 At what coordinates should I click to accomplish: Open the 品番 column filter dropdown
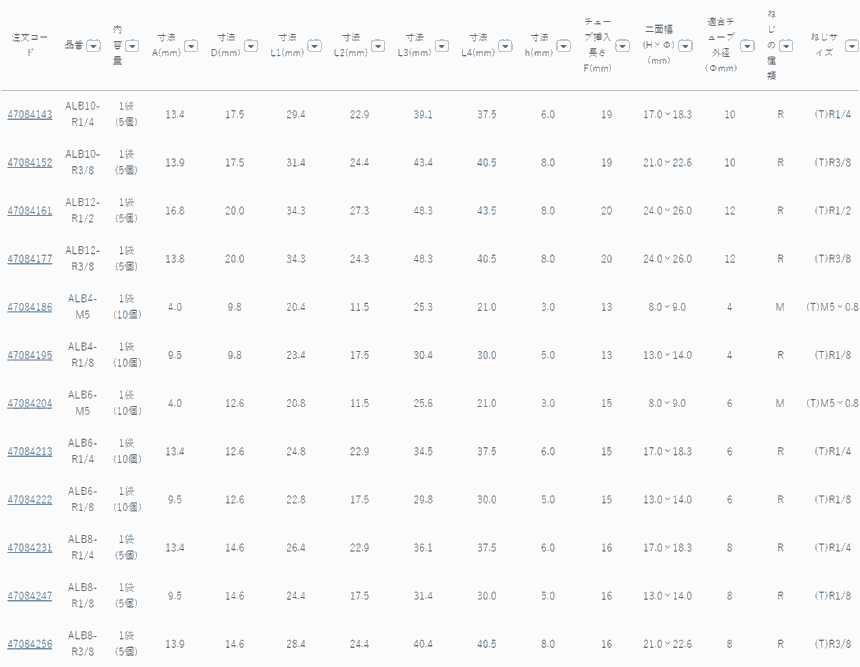point(93,45)
